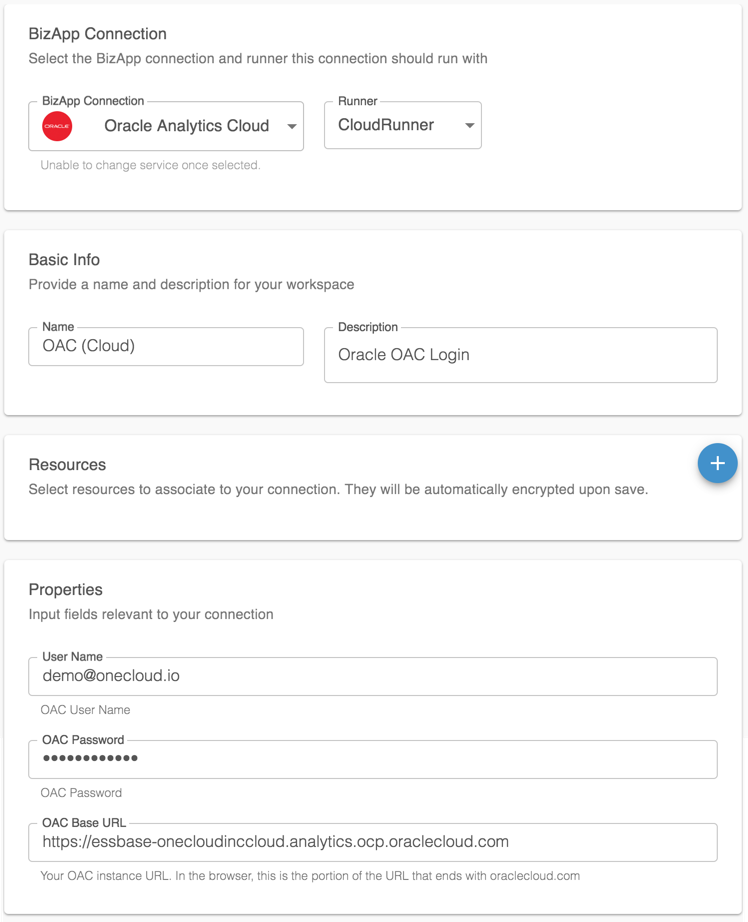Click the BizApp Connection section heading

[98, 34]
